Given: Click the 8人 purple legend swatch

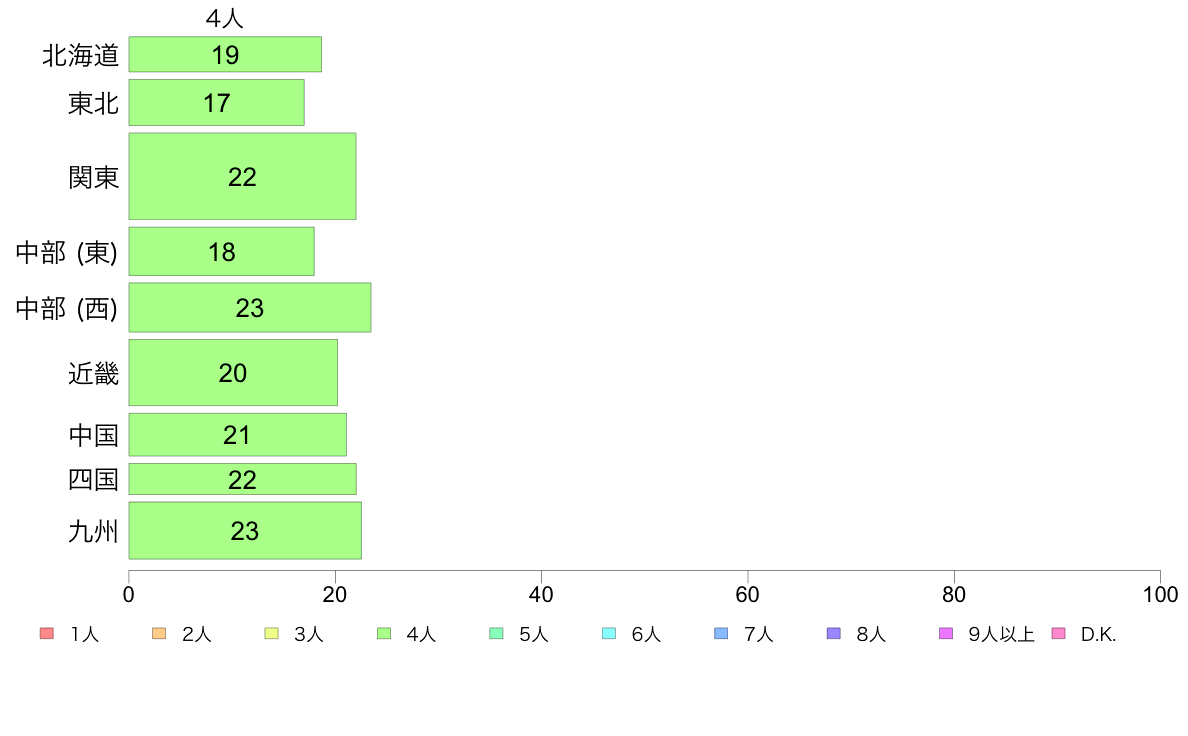Looking at the screenshot, I should point(833,634).
